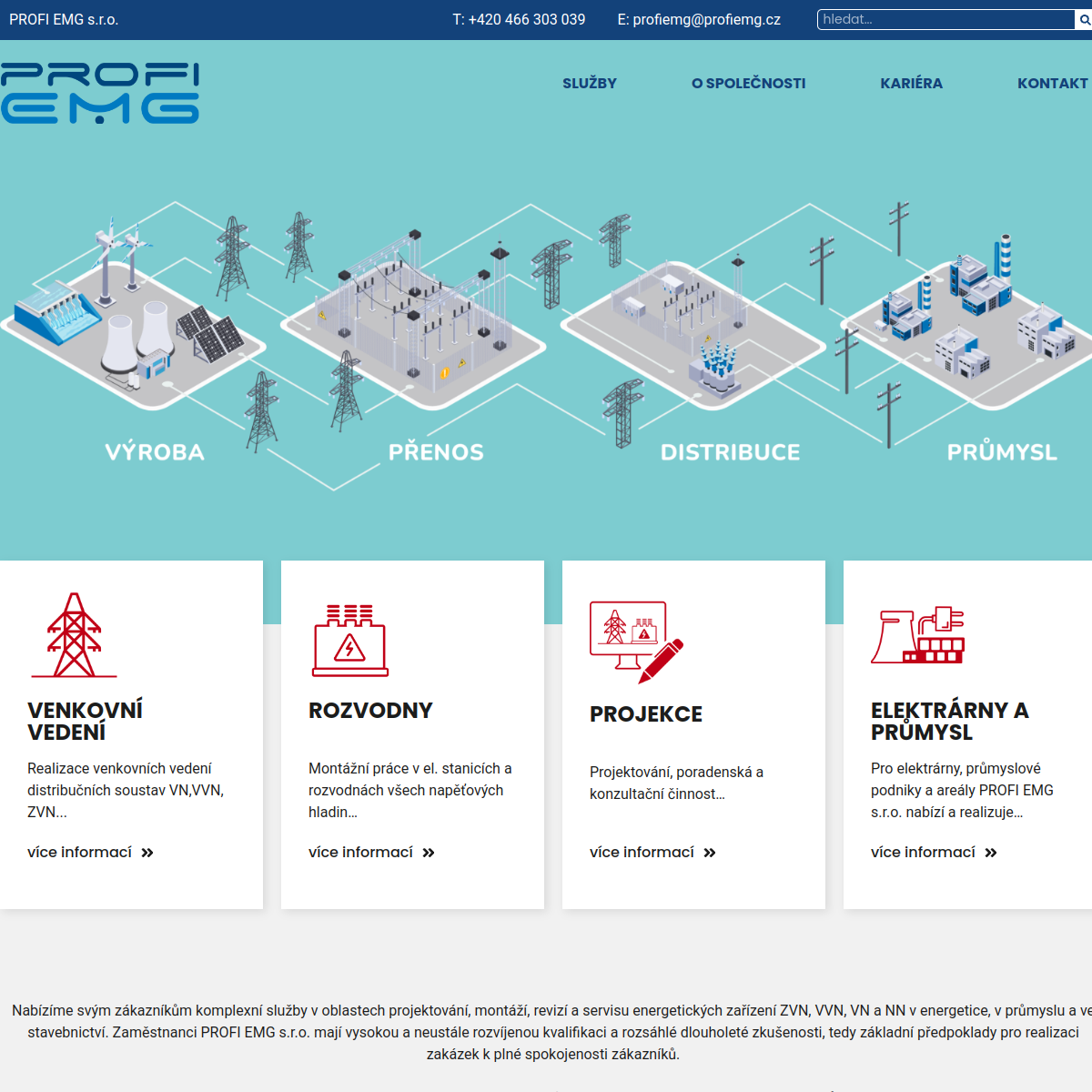Click the power plant icon for Elektrárny
Image resolution: width=1092 pixels, height=1092 pixels.
pos(917,634)
